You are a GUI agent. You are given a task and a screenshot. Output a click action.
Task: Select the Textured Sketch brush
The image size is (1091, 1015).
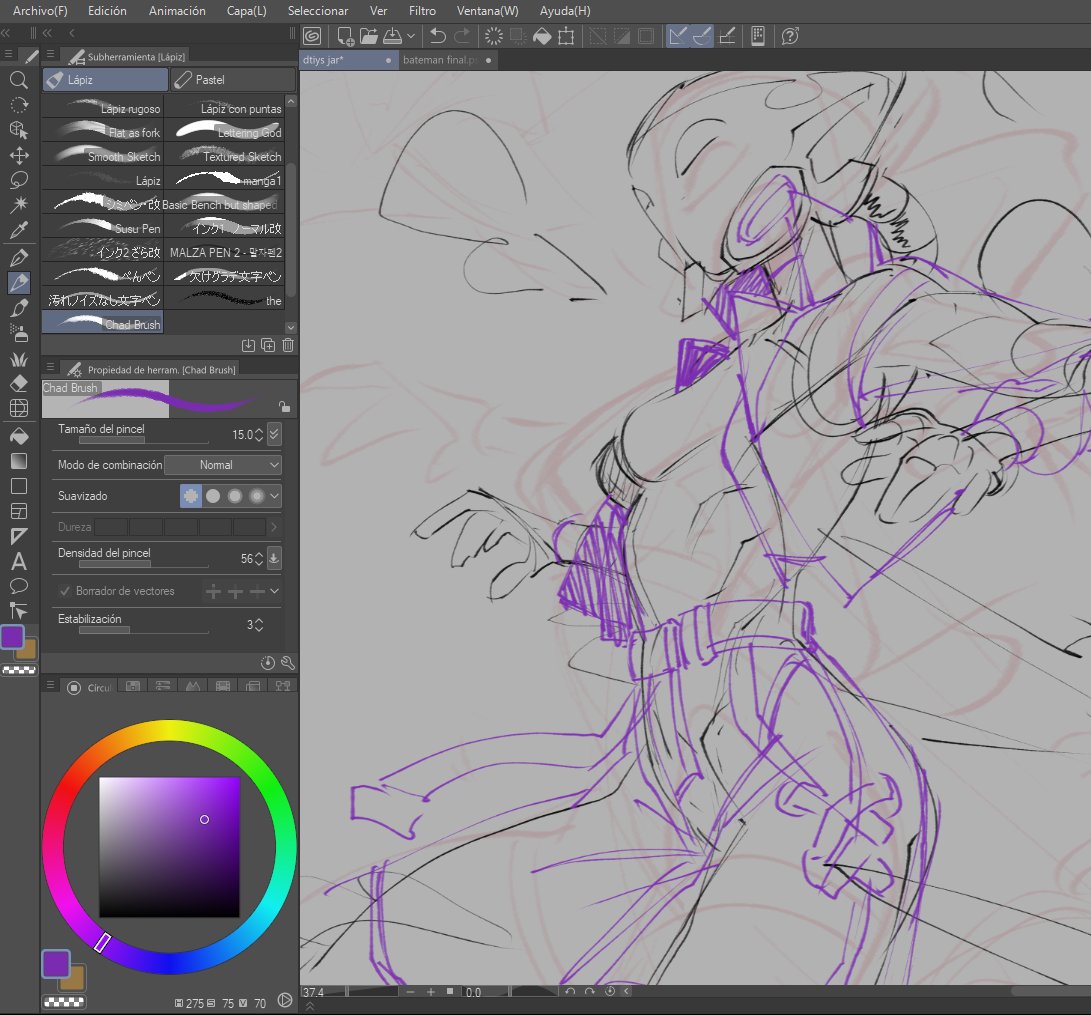click(x=224, y=156)
